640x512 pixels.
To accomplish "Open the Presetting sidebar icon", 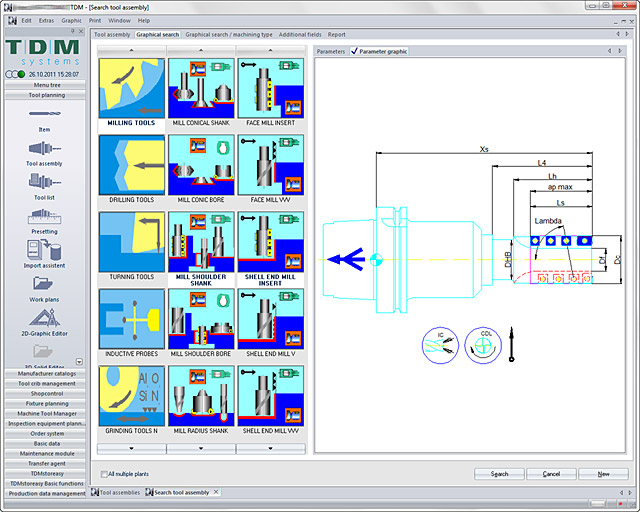I will [x=44, y=216].
